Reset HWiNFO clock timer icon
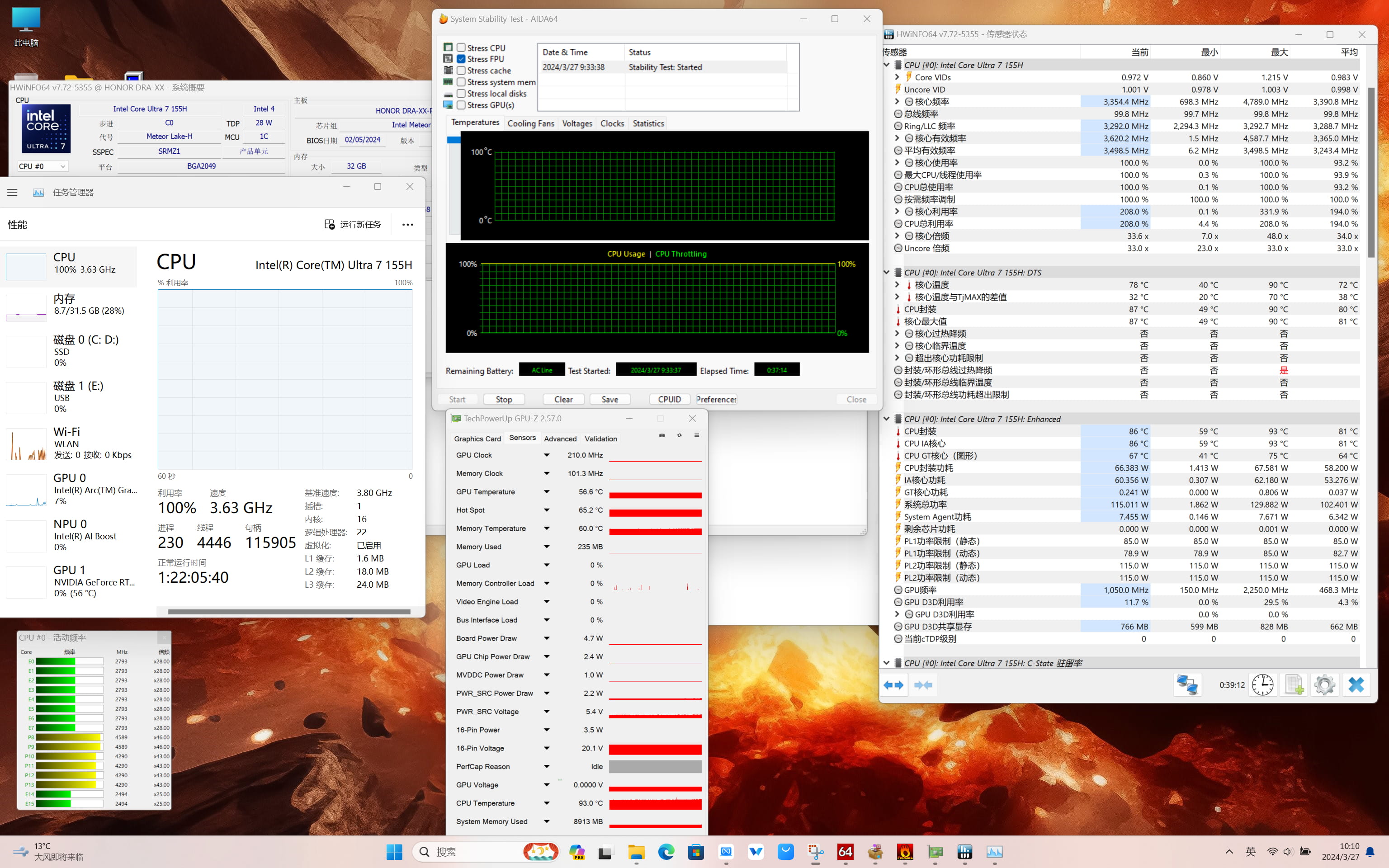This screenshot has width=1389, height=868. coord(1263,685)
